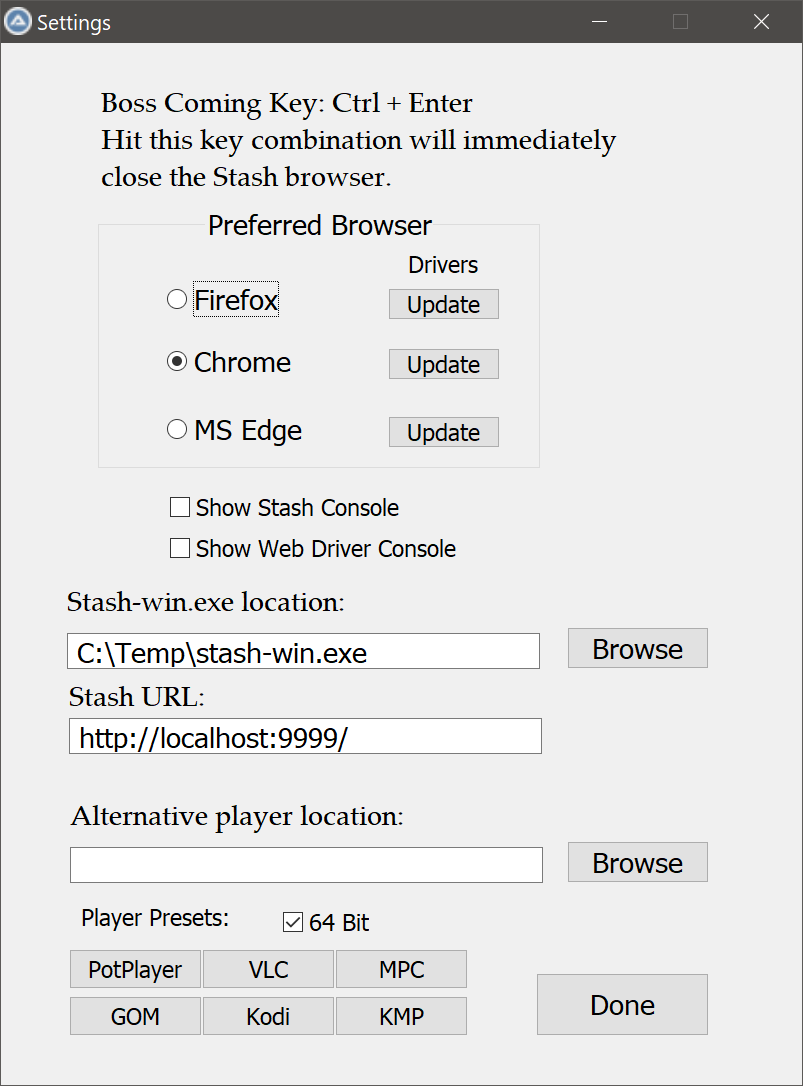Choose the Kodi player preset
The image size is (803, 1086).
click(268, 1016)
